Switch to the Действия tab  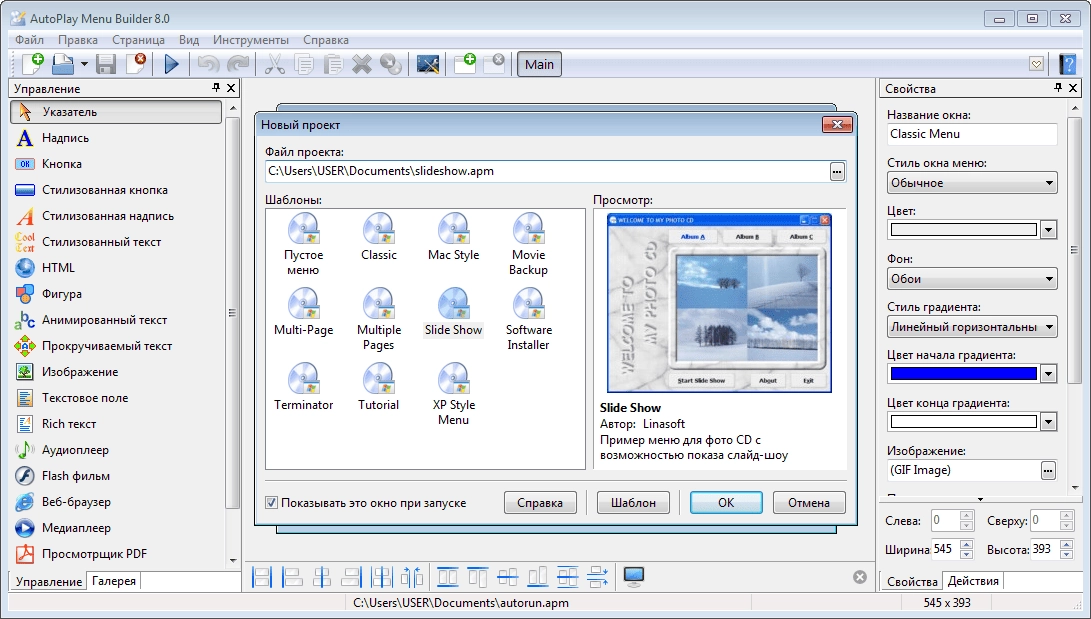tap(973, 581)
